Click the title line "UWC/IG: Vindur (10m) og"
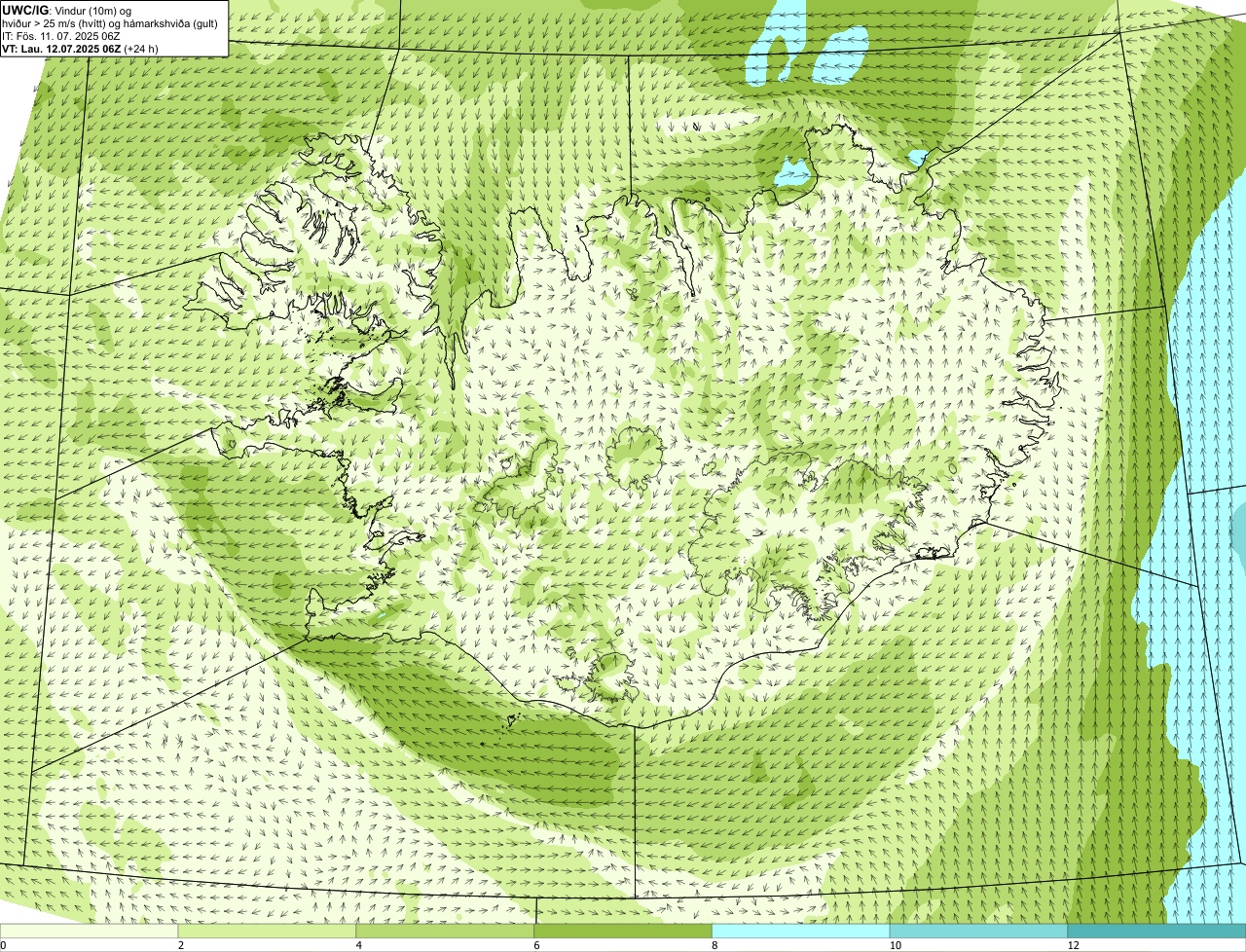 point(67,11)
